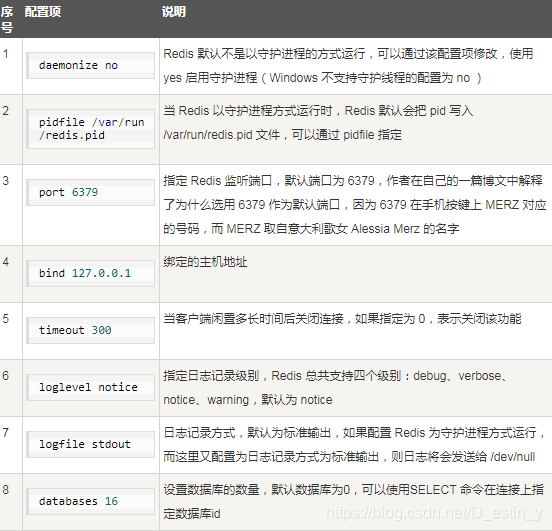Select the 'port 6379' code box

(x=90, y=193)
